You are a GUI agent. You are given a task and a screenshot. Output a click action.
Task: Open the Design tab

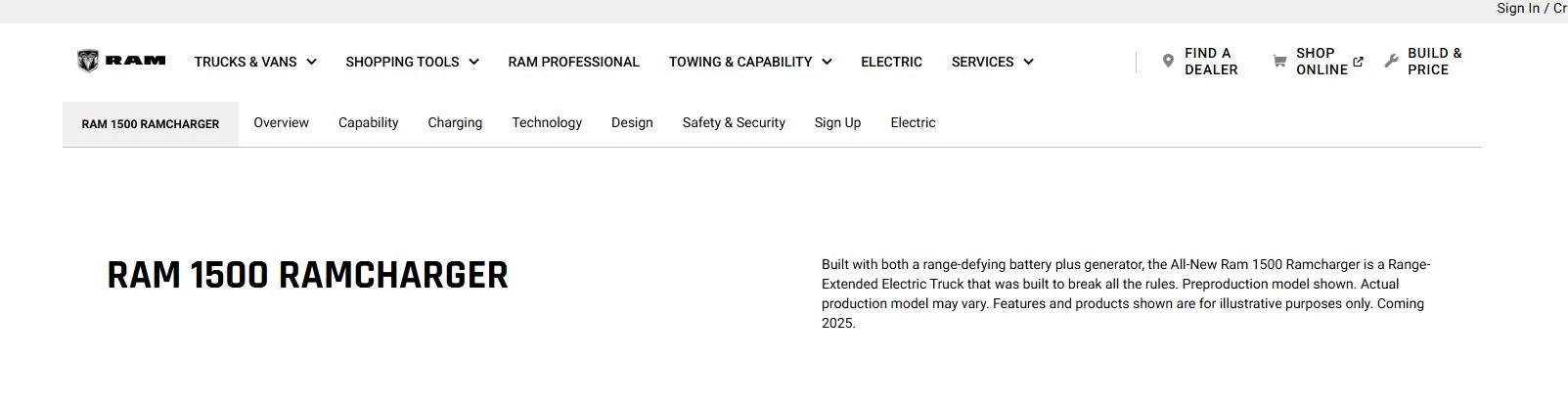tap(632, 122)
